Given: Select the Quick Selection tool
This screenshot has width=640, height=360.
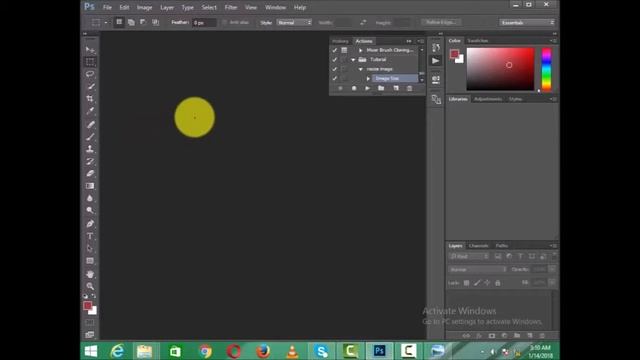Looking at the screenshot, I should [90, 87].
